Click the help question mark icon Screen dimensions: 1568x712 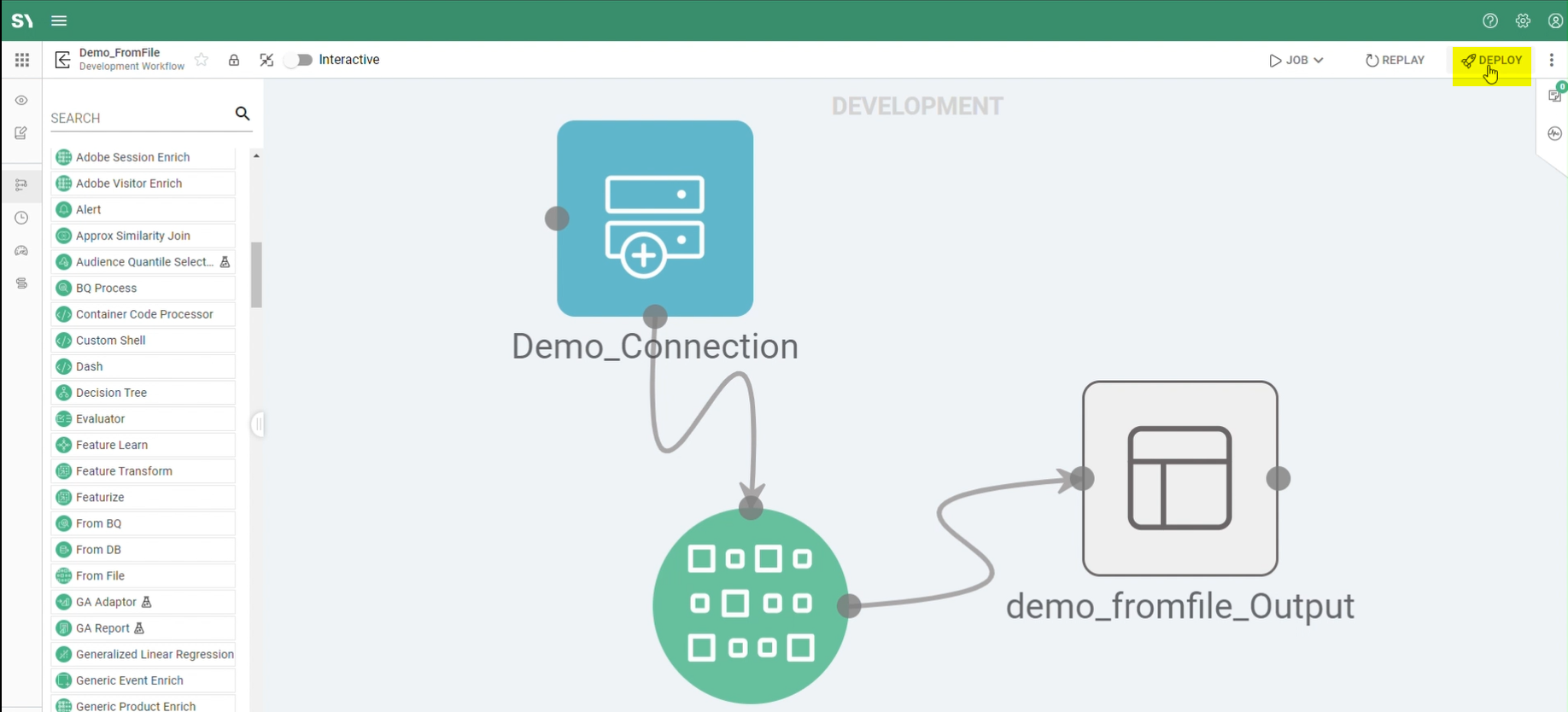coord(1490,20)
